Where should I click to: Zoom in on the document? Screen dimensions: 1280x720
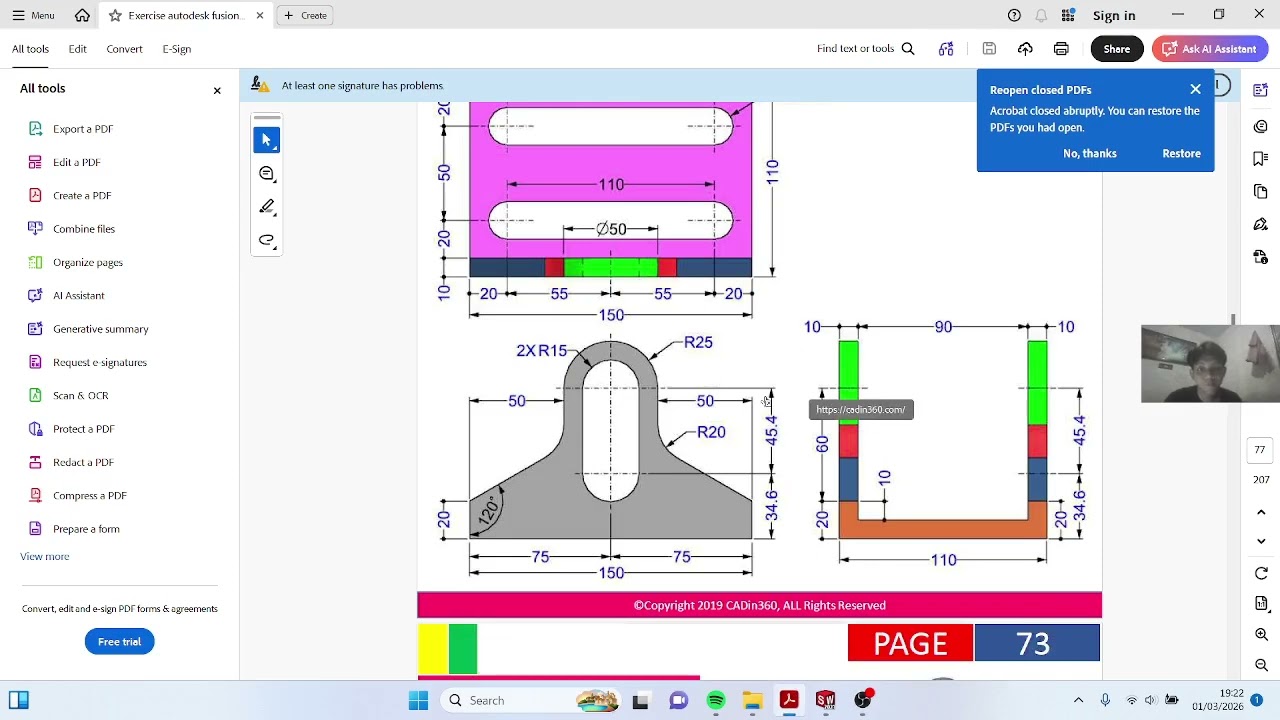click(1261, 635)
